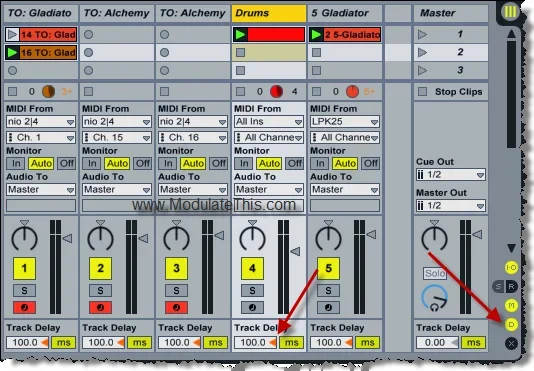Open the LPK25 MIDI From dropdown
The height and width of the screenshot is (371, 534).
[x=345, y=122]
